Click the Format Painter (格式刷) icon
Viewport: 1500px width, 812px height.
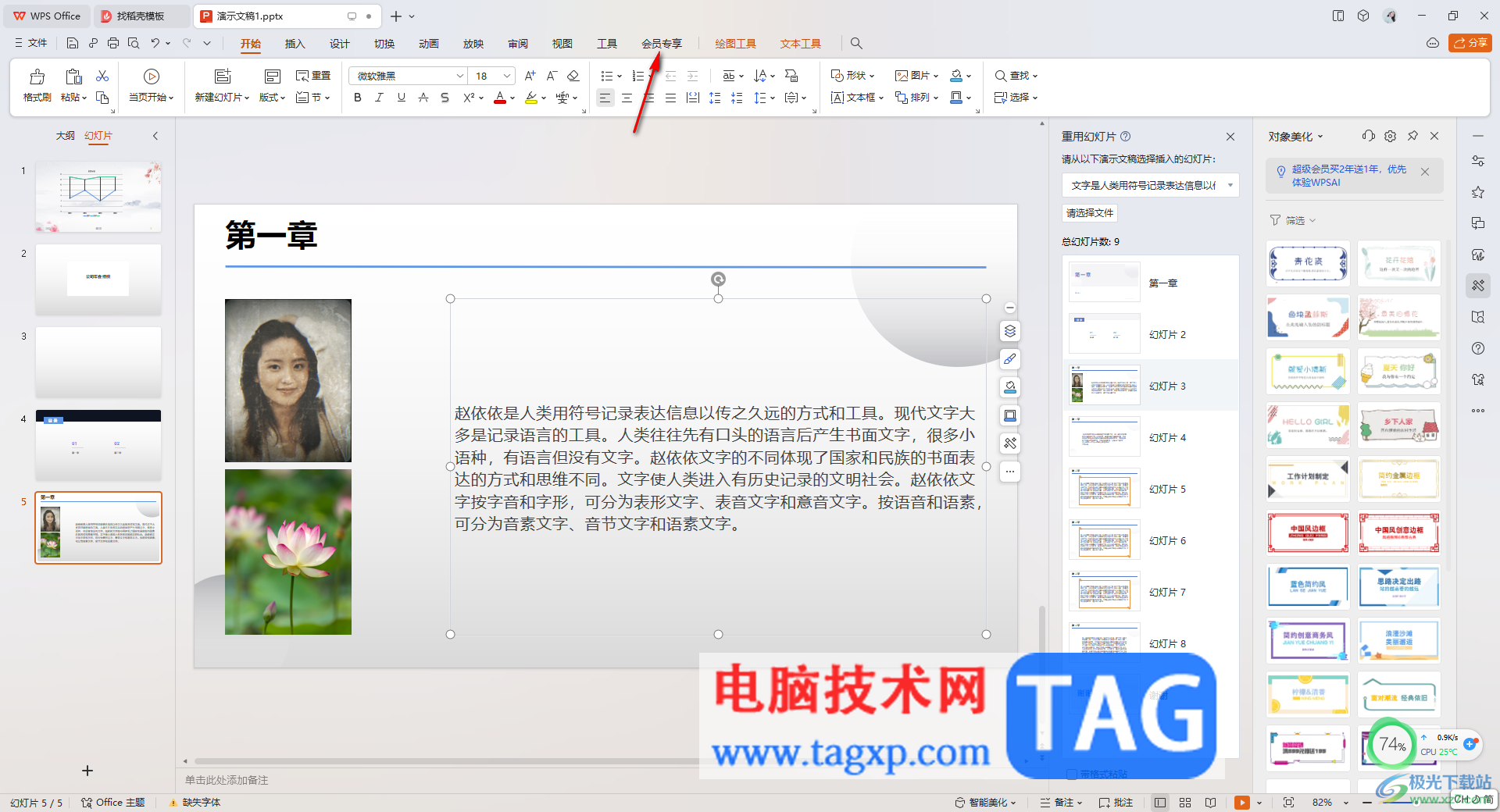click(37, 77)
